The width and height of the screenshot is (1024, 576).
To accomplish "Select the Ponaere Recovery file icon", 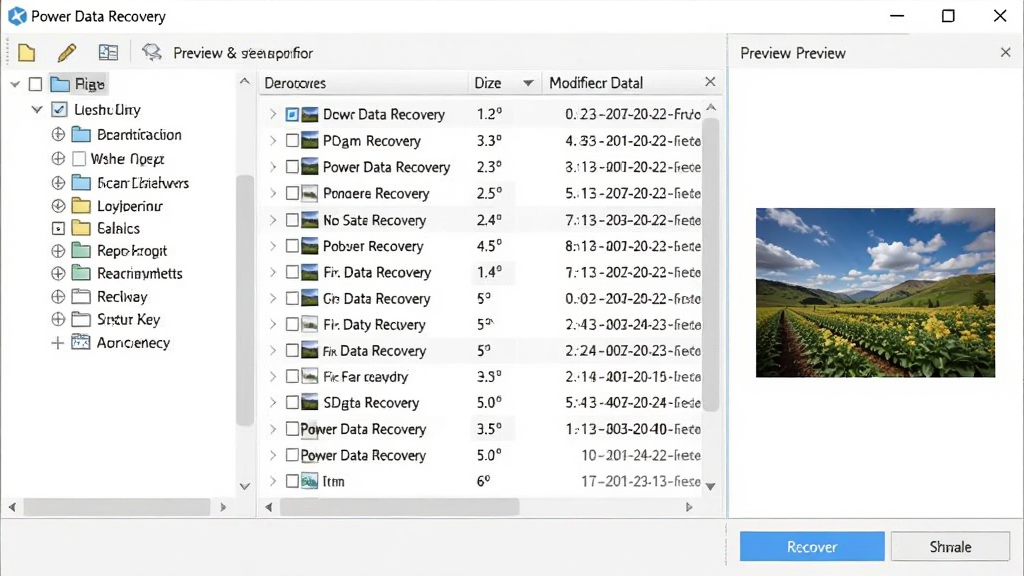I will (x=310, y=193).
